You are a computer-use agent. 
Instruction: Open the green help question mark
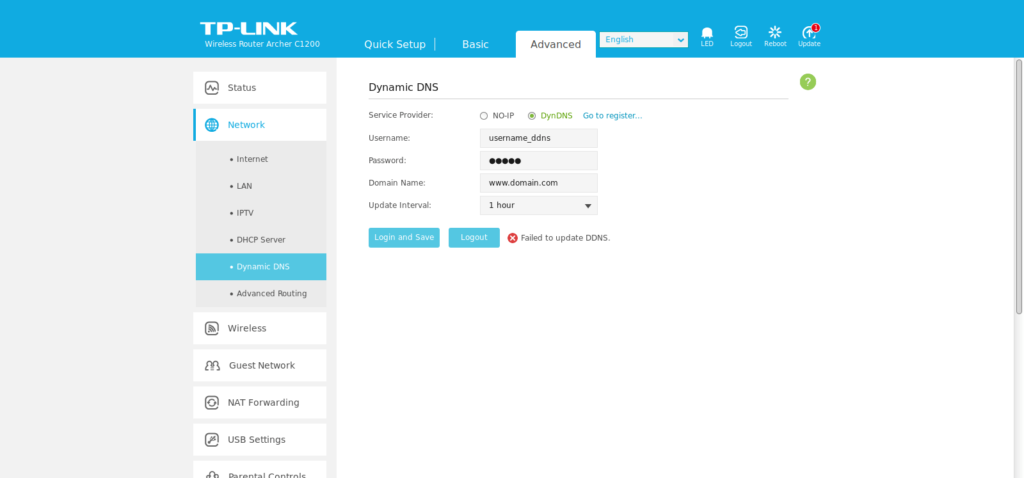(808, 82)
